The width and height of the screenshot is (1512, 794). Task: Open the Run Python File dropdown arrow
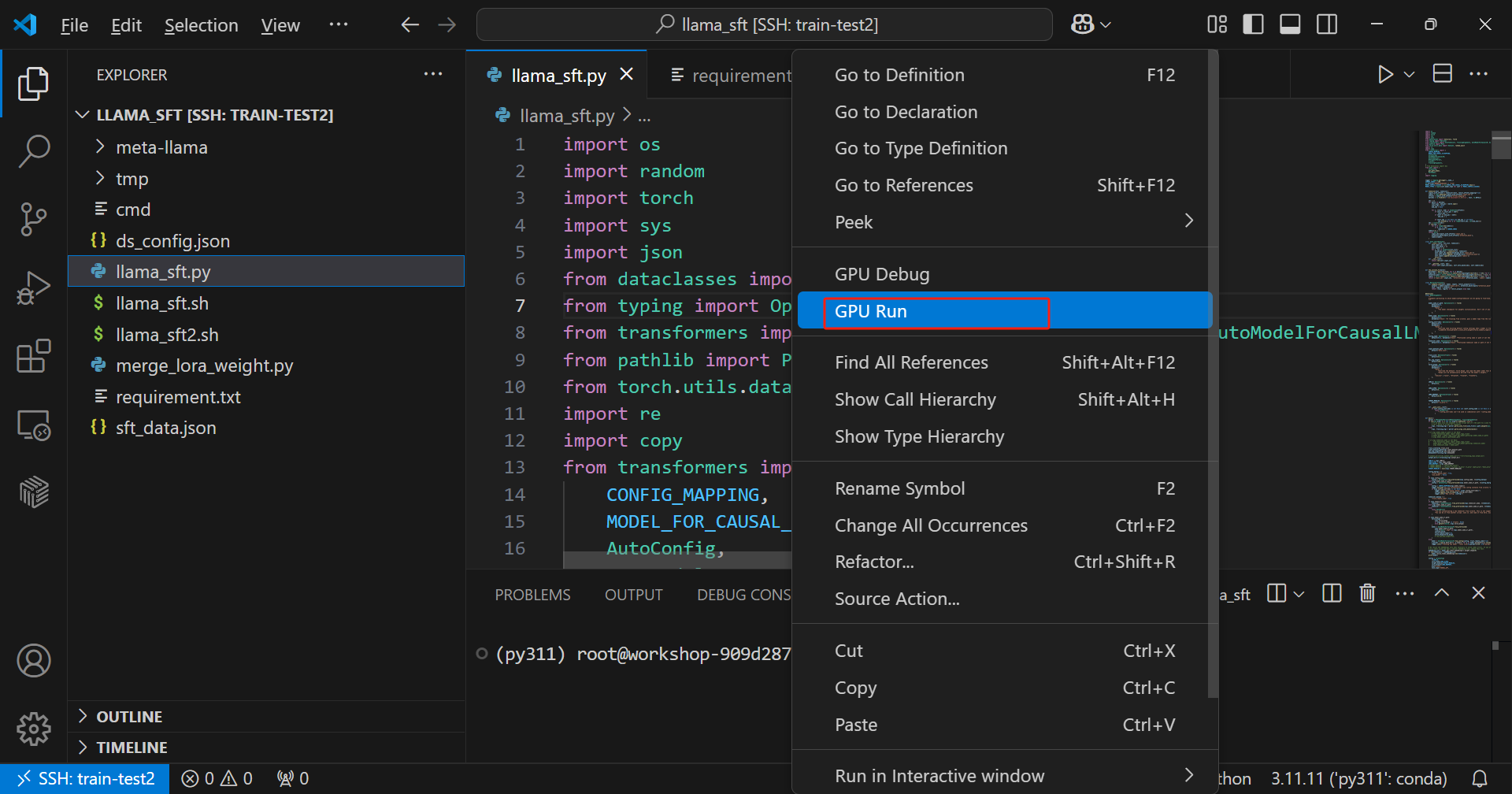pyautogui.click(x=1410, y=75)
